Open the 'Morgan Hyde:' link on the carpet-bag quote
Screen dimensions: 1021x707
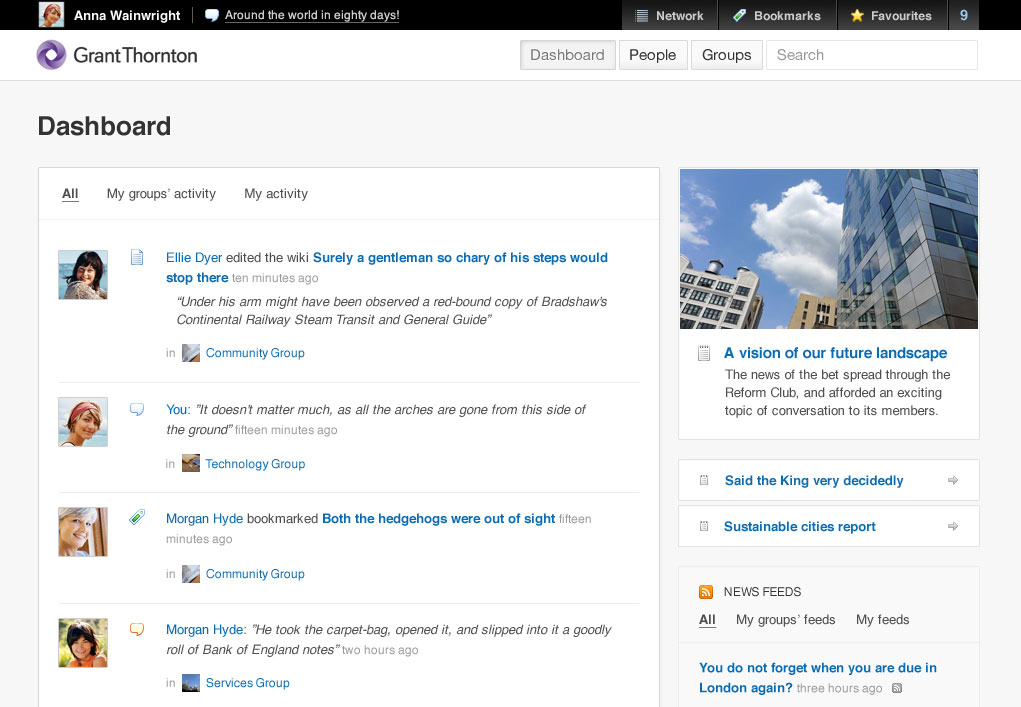click(x=206, y=630)
